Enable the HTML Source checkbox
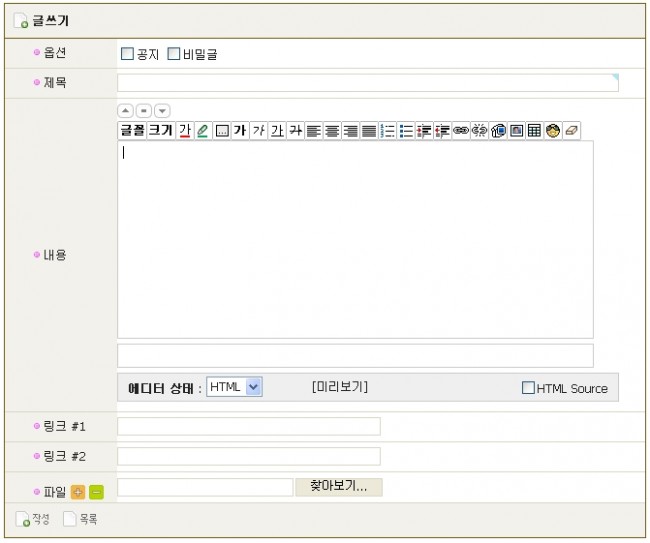The width and height of the screenshot is (650, 543). [528, 388]
